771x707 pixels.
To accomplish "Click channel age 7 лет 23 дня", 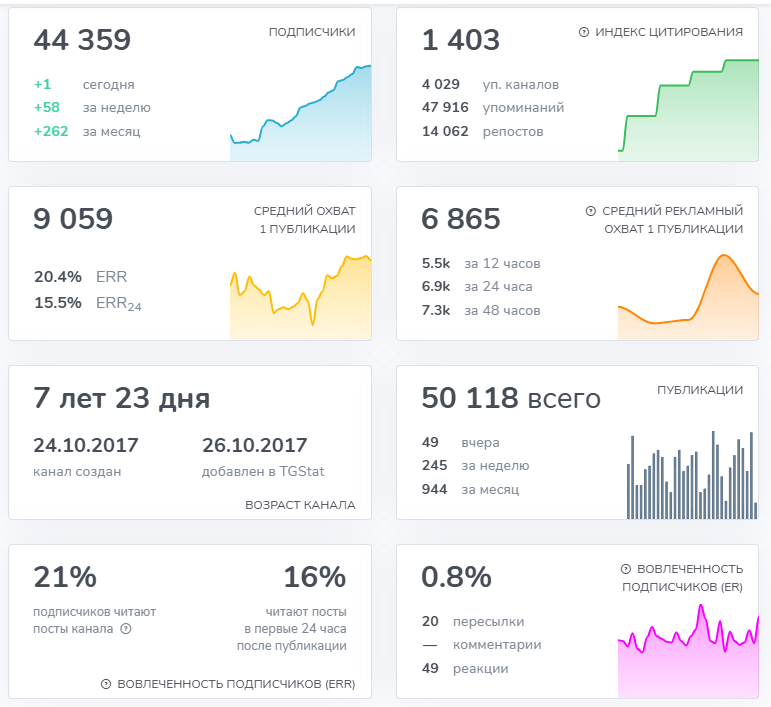I will pos(121,398).
